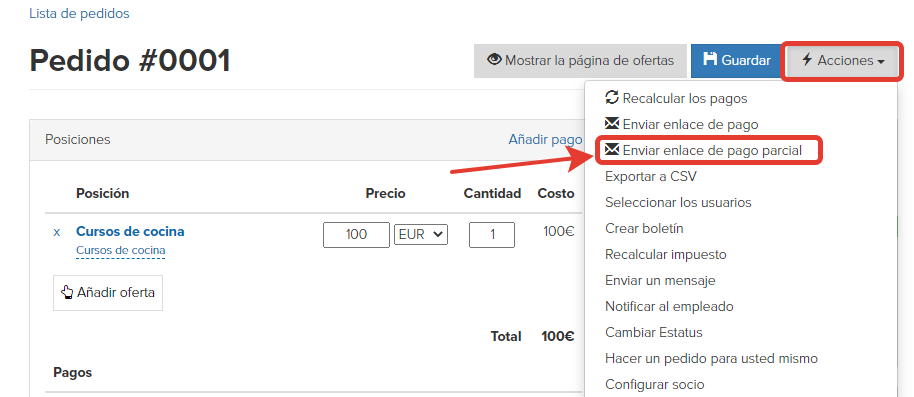Viewport: 914px width, 397px height.
Task: Click the hand pointer icon on Añadir oferta
Action: [68, 292]
